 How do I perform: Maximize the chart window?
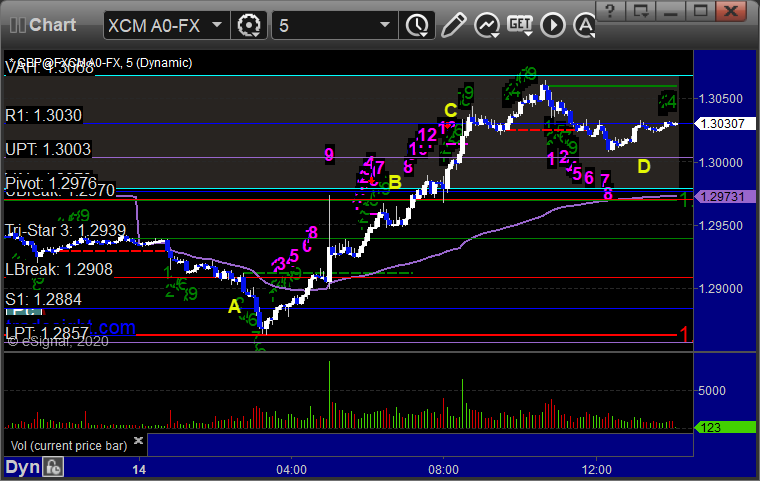click(700, 11)
